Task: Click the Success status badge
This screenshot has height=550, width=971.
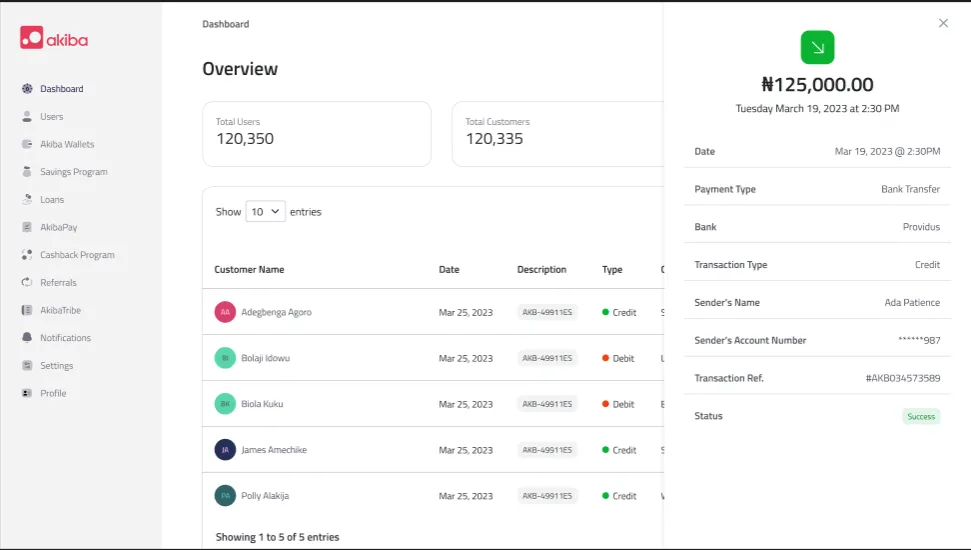Action: pyautogui.click(x=921, y=416)
